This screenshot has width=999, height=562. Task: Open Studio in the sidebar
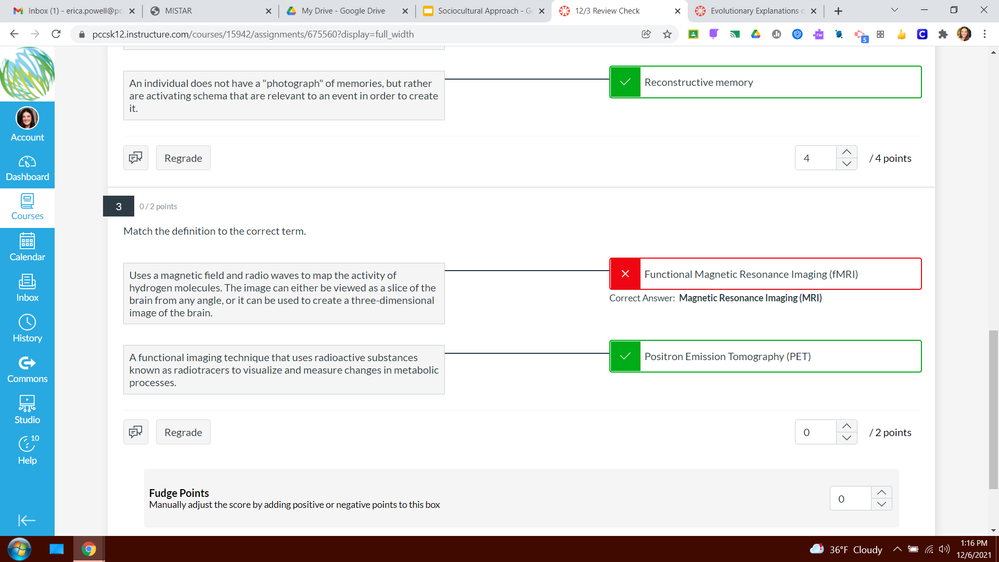27,408
